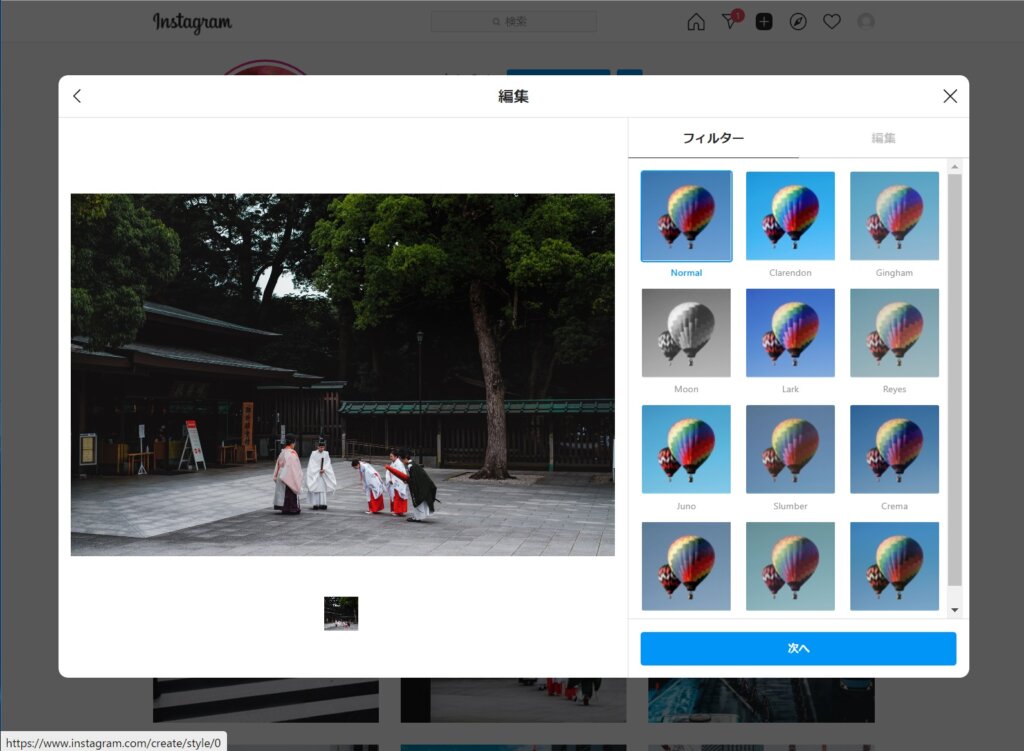Apply the Gingham filter
The image size is (1024, 751).
tap(895, 216)
